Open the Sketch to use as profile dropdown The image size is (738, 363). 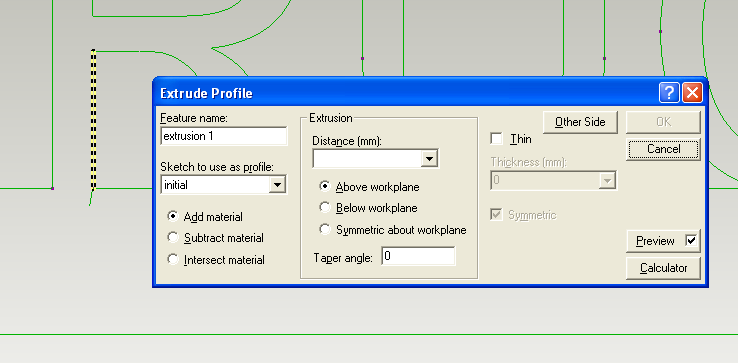point(277,185)
